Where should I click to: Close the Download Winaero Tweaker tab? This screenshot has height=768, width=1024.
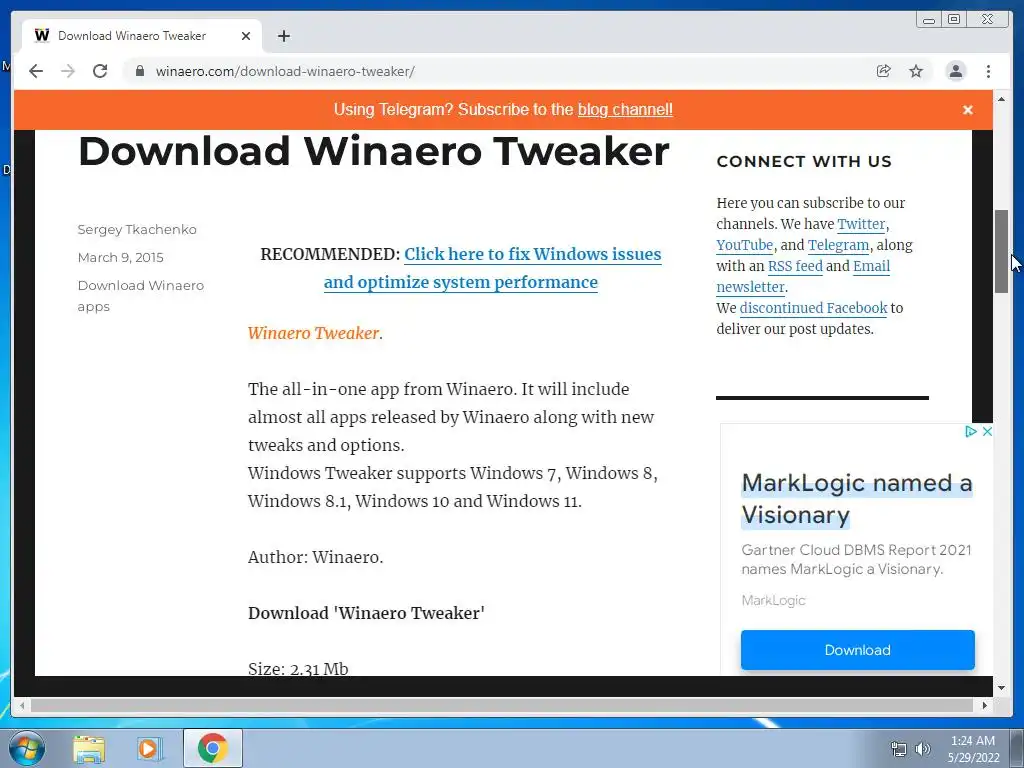pyautogui.click(x=246, y=36)
